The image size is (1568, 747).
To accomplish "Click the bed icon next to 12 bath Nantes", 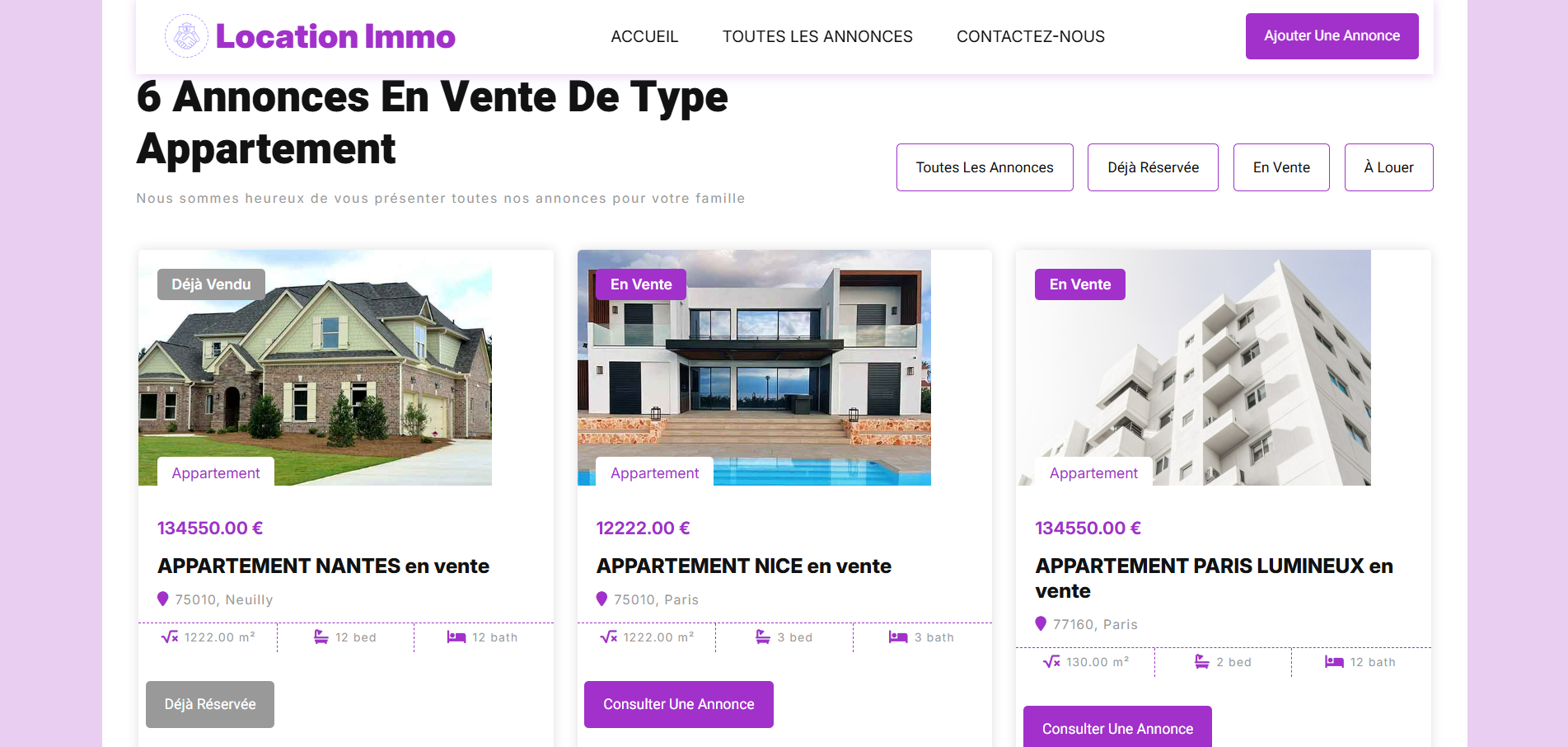I will [456, 637].
